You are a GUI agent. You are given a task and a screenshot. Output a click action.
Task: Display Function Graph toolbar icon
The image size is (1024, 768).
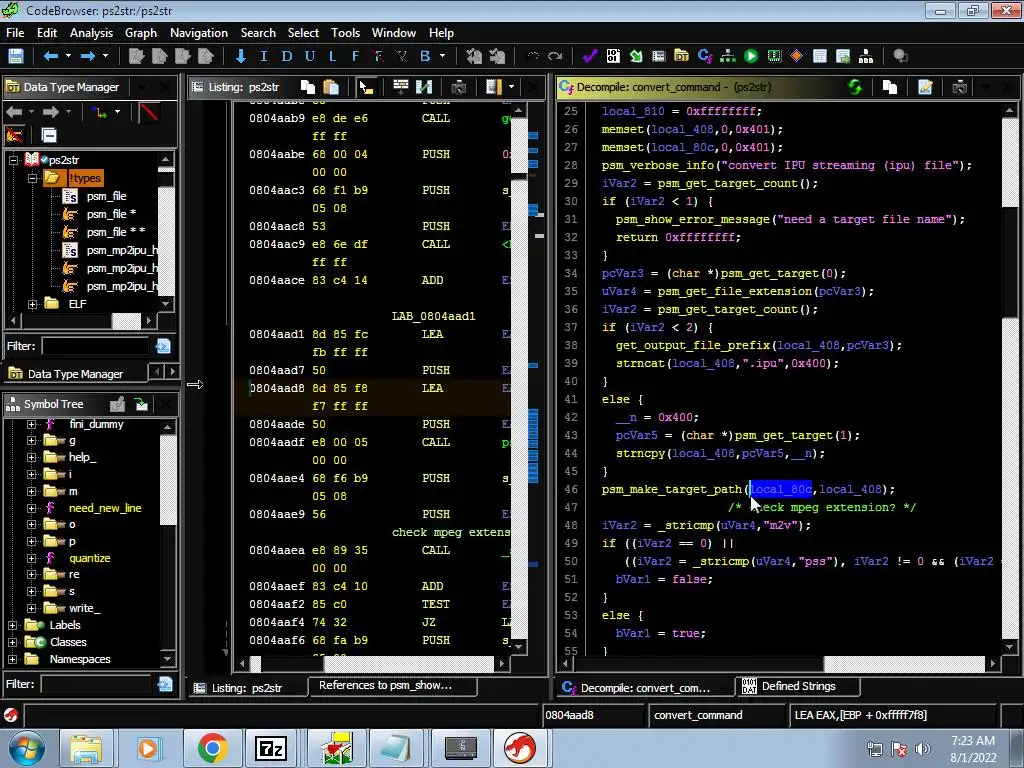[x=728, y=56]
